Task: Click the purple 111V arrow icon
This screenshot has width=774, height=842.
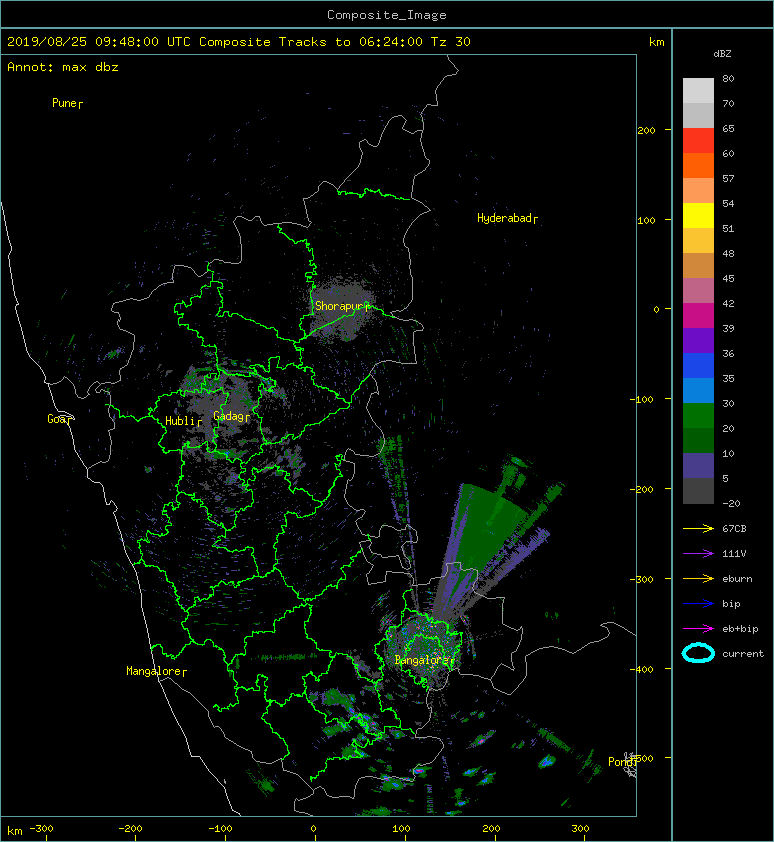Action: click(698, 554)
